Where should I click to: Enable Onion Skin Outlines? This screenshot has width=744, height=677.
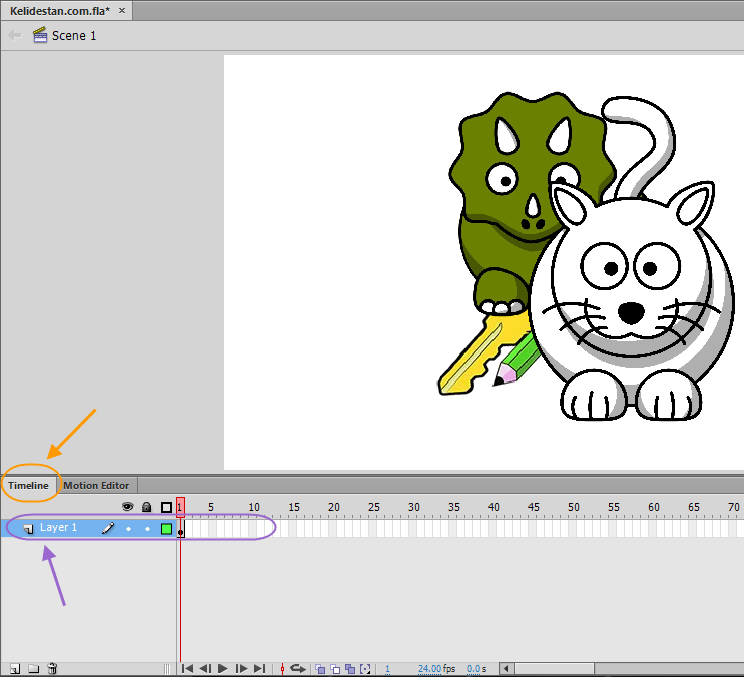[x=335, y=669]
